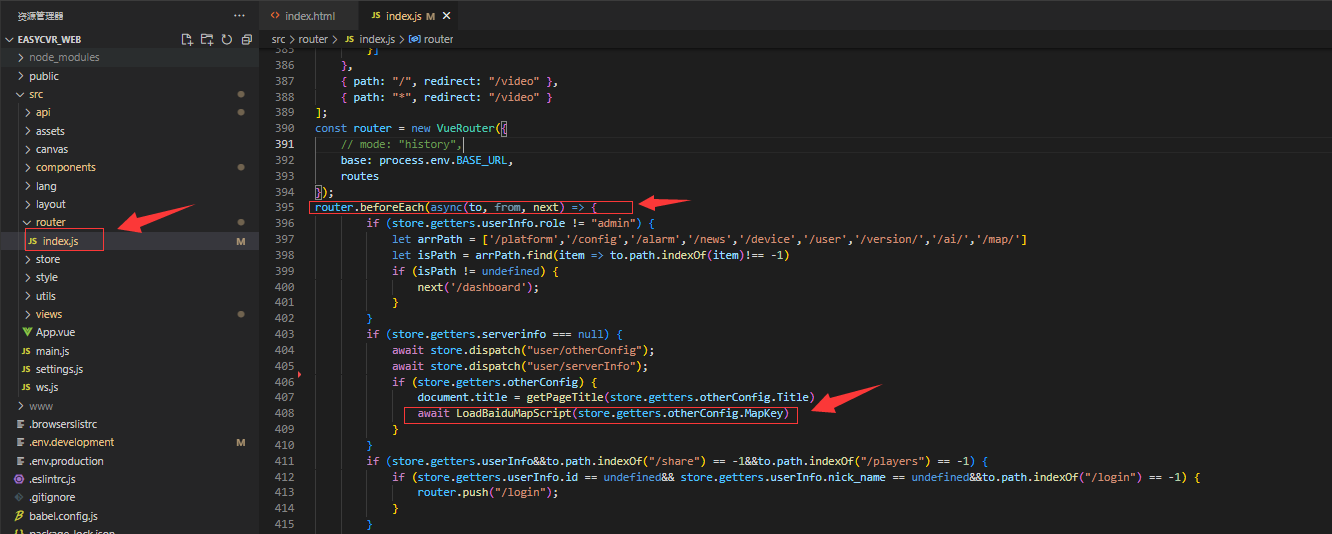Collapse the router folder
1332x534 pixels.
point(51,222)
